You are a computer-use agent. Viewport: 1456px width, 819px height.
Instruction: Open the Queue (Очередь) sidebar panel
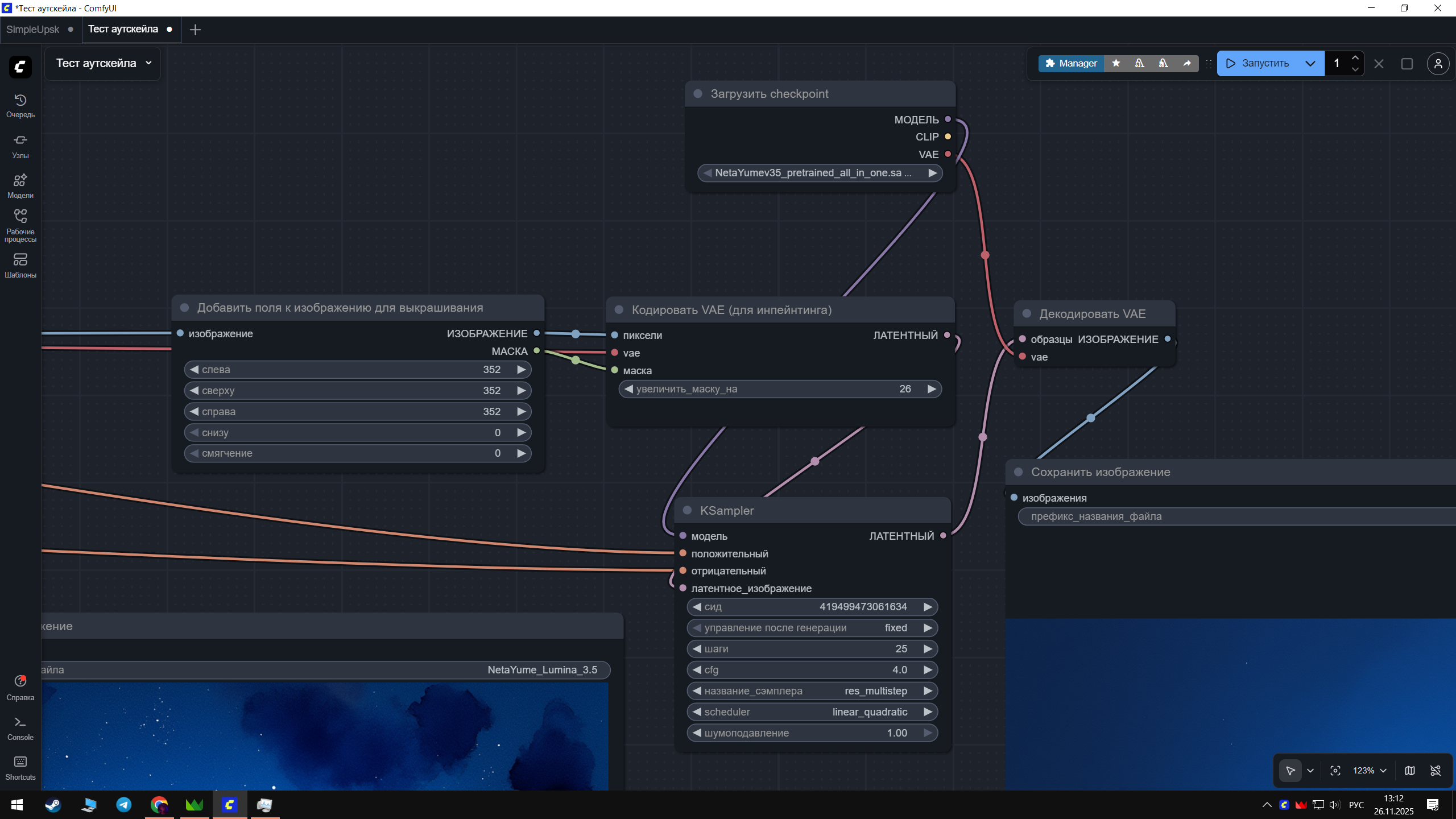coord(20,106)
